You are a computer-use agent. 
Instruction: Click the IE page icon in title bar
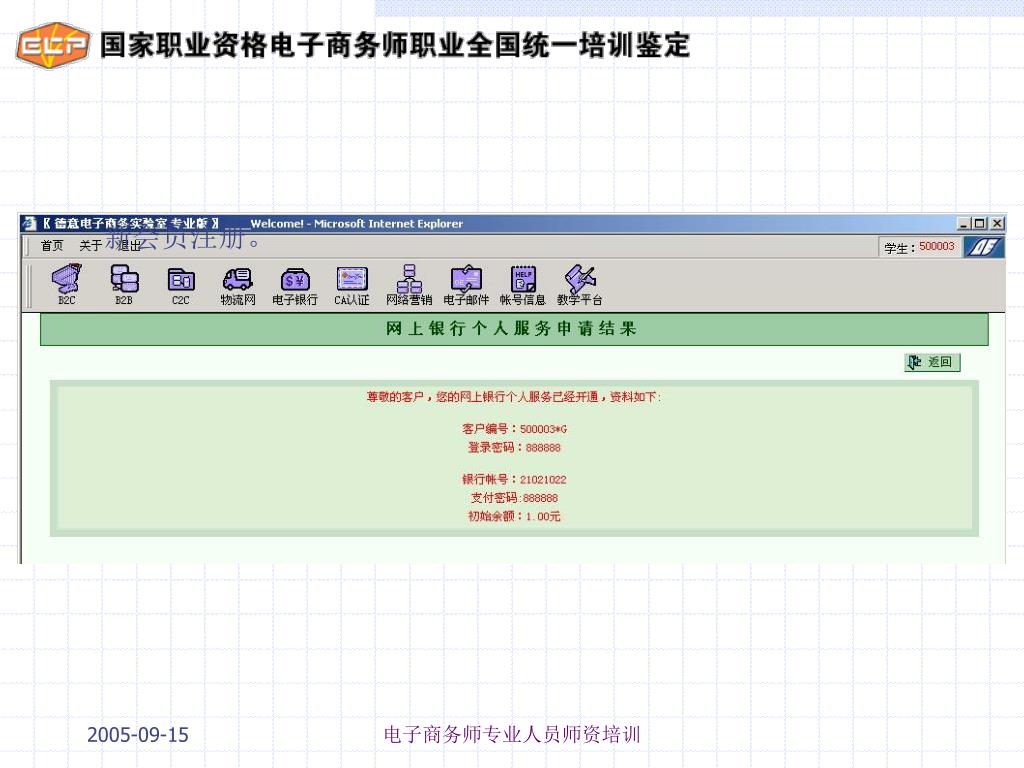[x=29, y=223]
